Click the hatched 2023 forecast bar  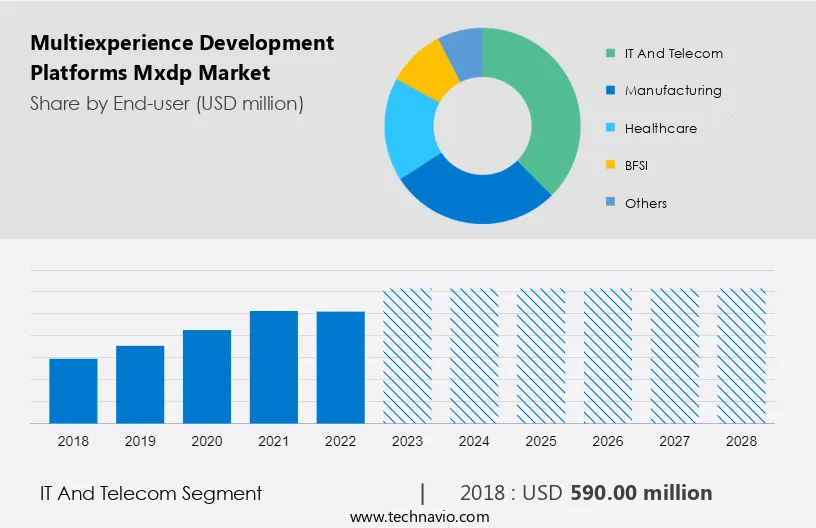[408, 355]
